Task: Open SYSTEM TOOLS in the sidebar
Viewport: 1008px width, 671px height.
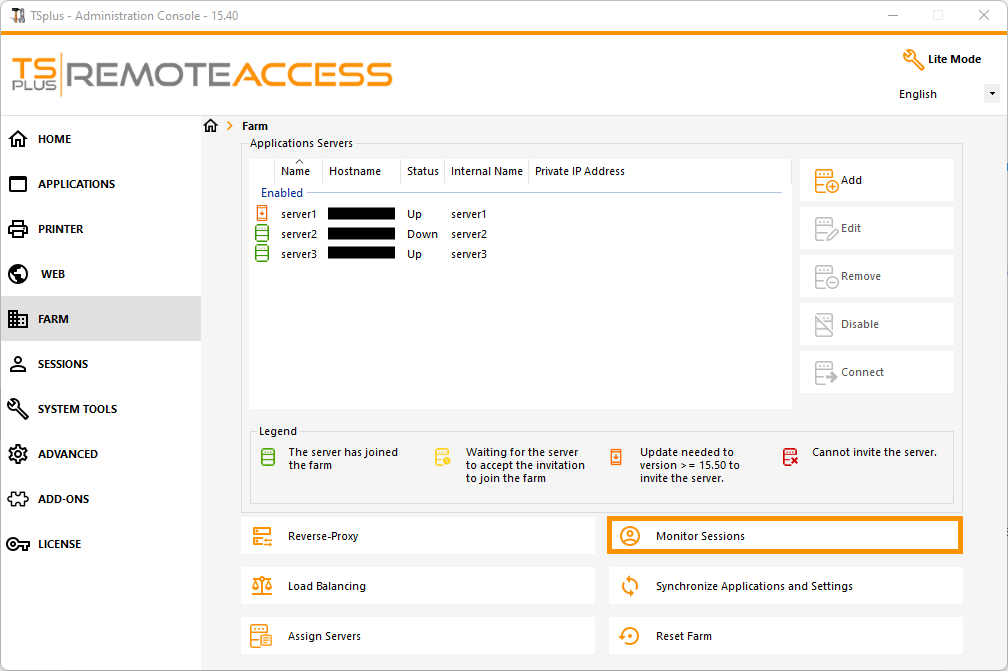Action: 101,409
